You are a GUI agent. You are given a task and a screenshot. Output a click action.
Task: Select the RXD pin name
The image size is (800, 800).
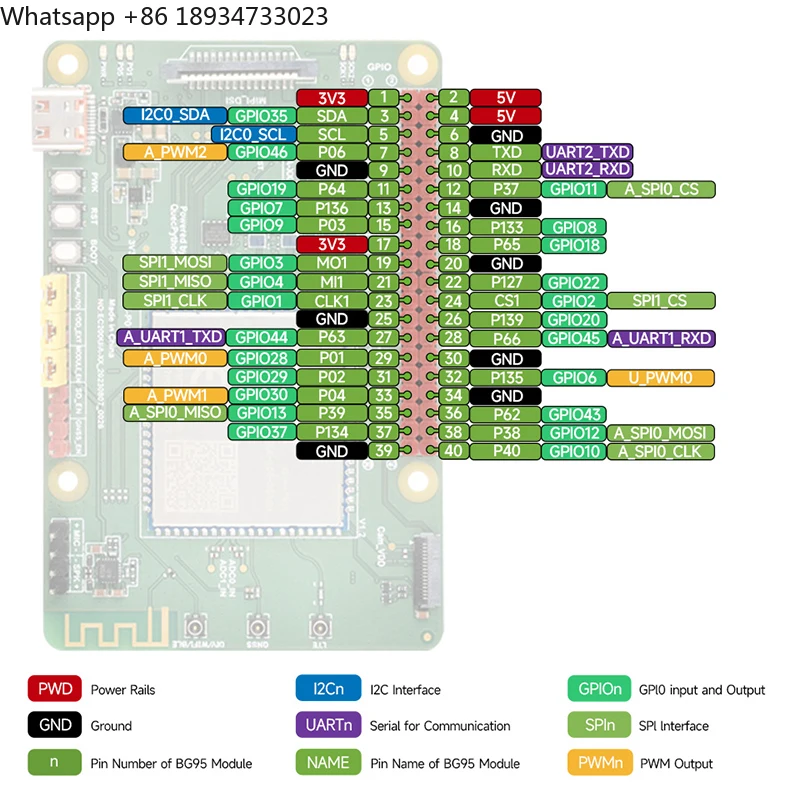point(506,169)
